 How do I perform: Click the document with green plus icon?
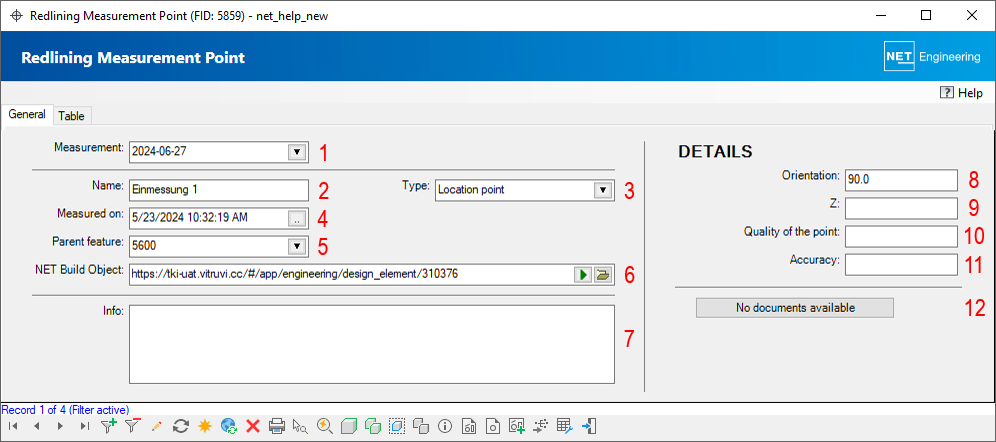tap(517, 426)
